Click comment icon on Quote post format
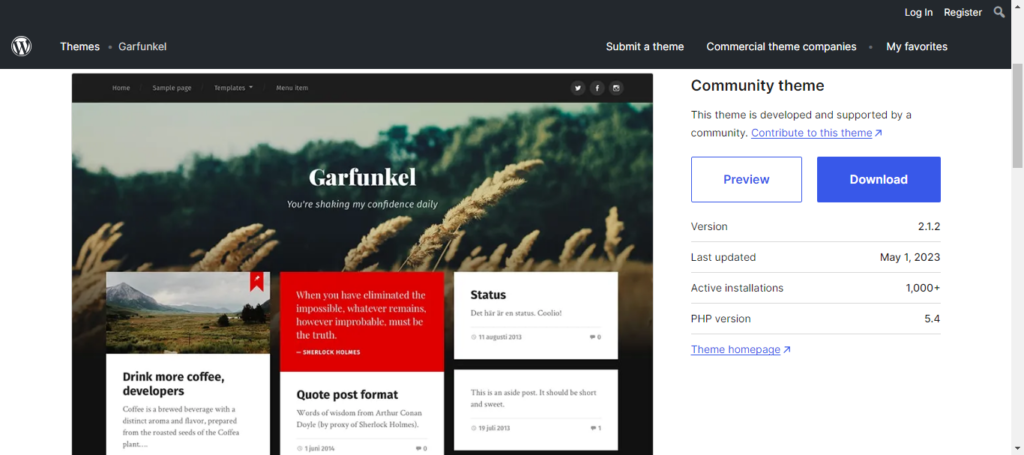Screen dimensions: 1024x455 click(x=419, y=448)
